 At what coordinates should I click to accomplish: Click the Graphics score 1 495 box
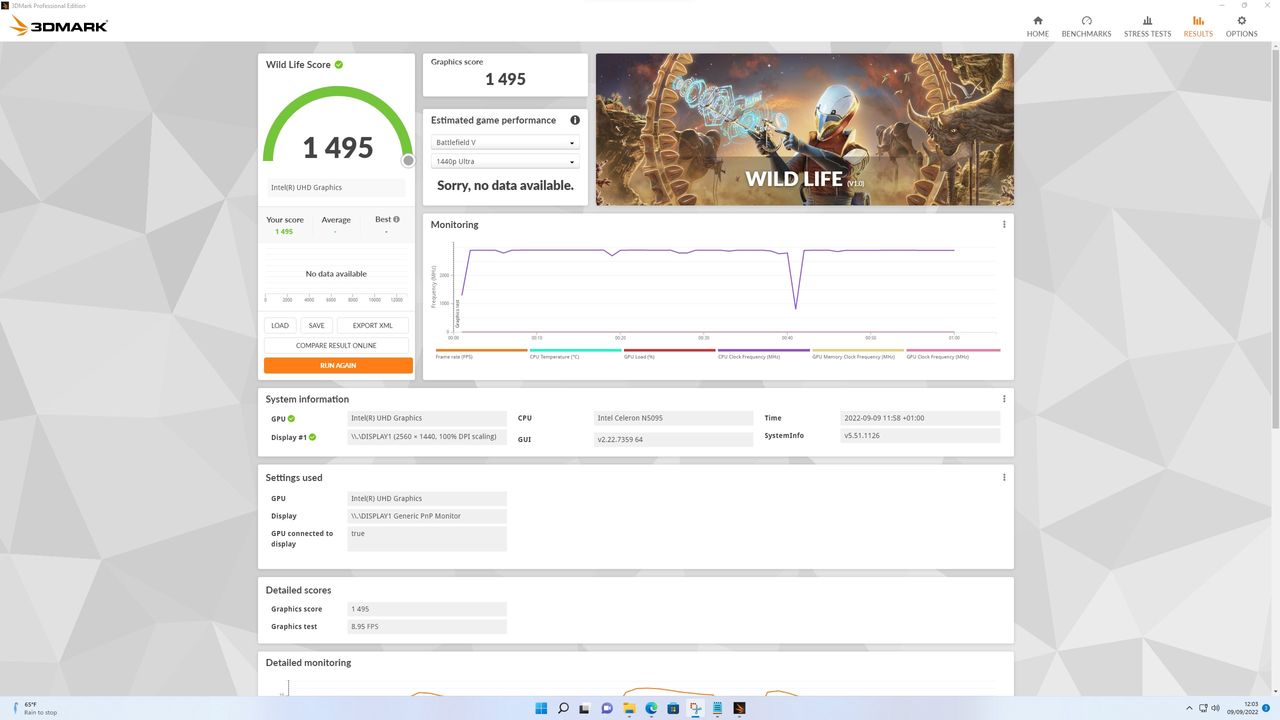point(505,75)
